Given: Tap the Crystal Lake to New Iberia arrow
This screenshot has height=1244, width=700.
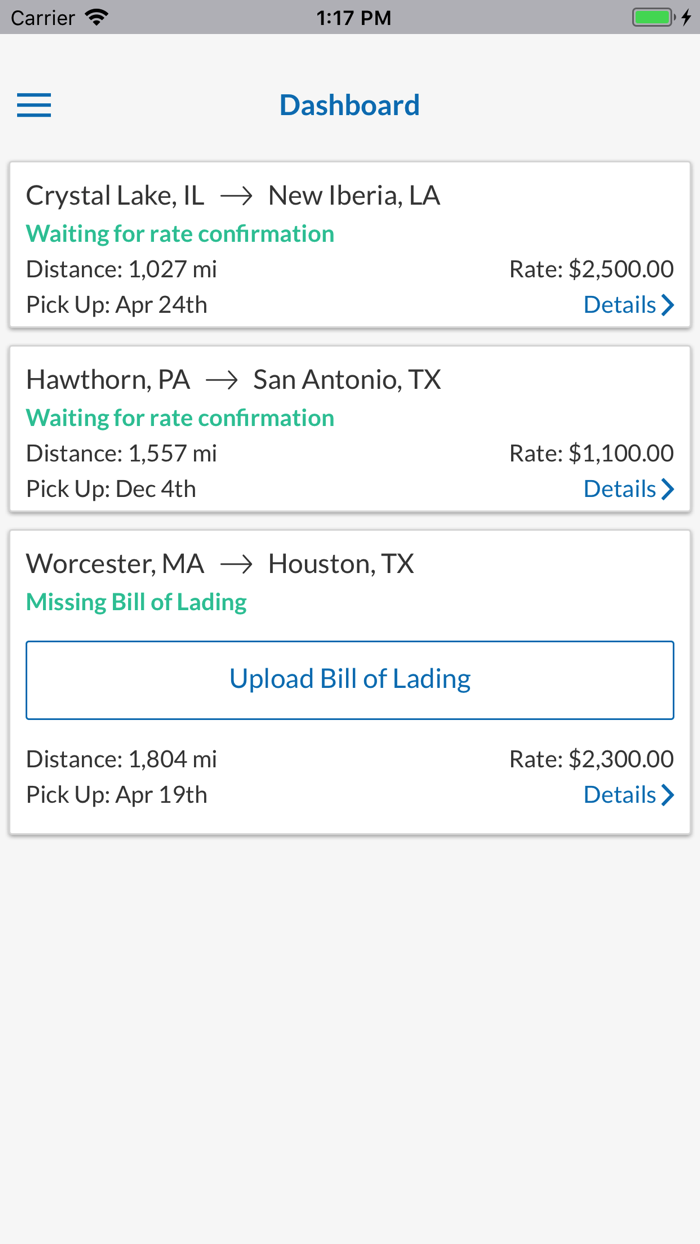Looking at the screenshot, I should [x=236, y=196].
